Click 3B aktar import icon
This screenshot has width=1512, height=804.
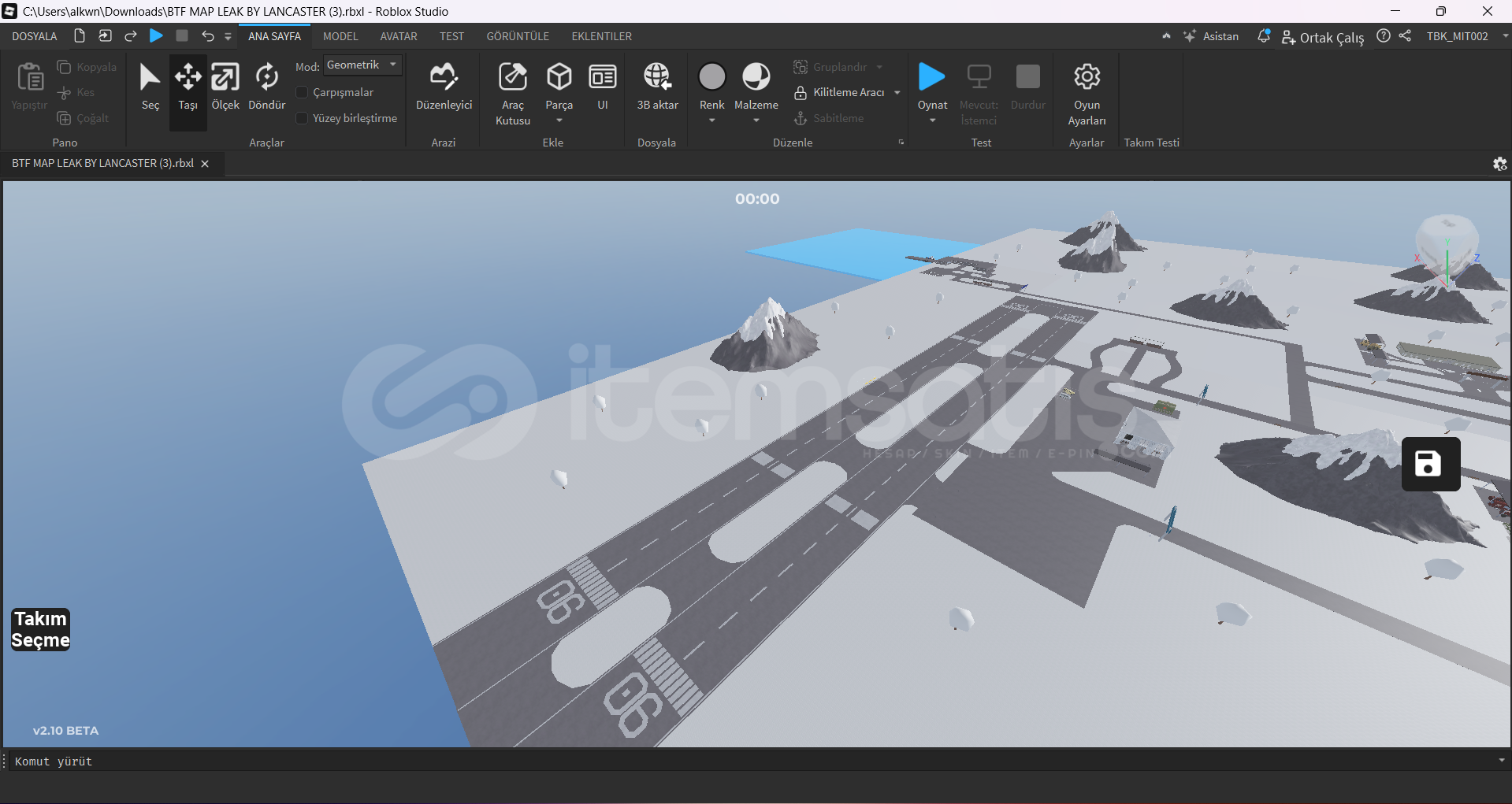(x=657, y=87)
